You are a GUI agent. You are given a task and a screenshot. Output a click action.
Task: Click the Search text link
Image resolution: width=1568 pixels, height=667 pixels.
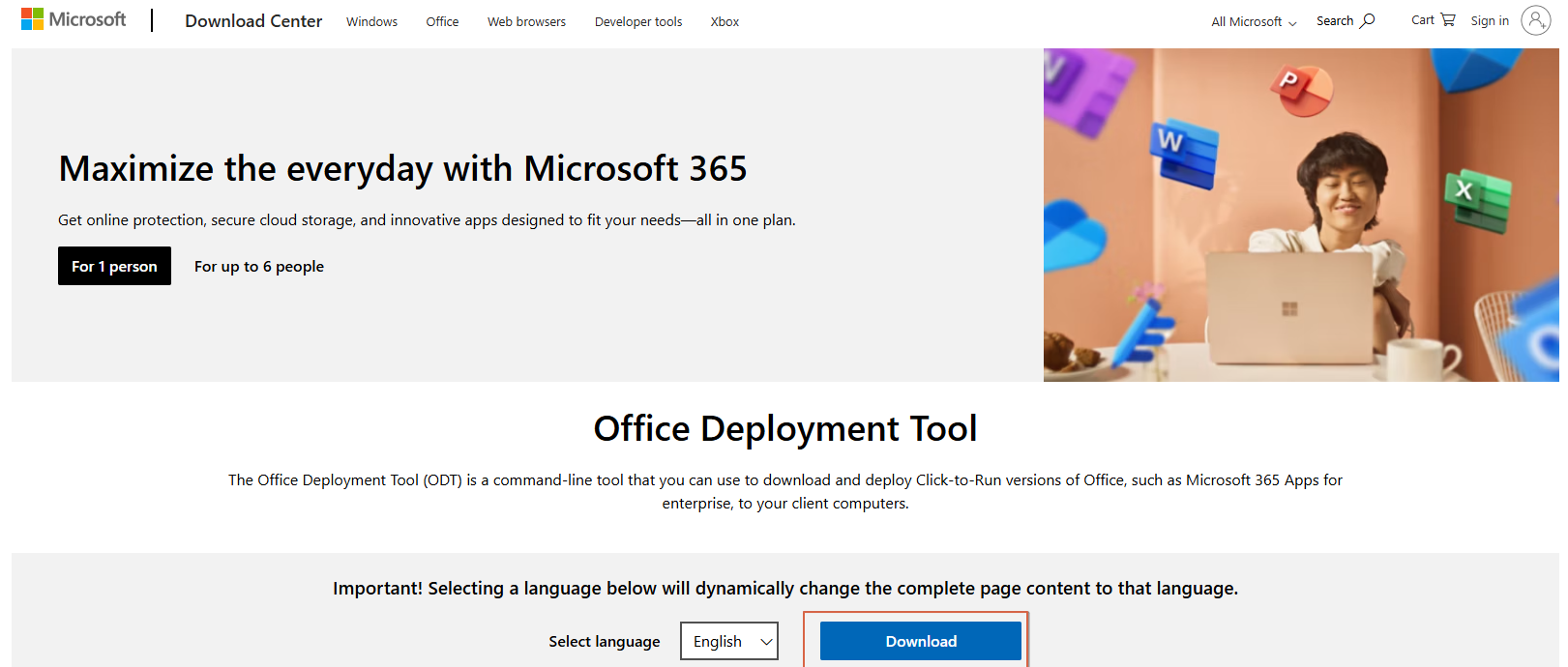coord(1335,20)
